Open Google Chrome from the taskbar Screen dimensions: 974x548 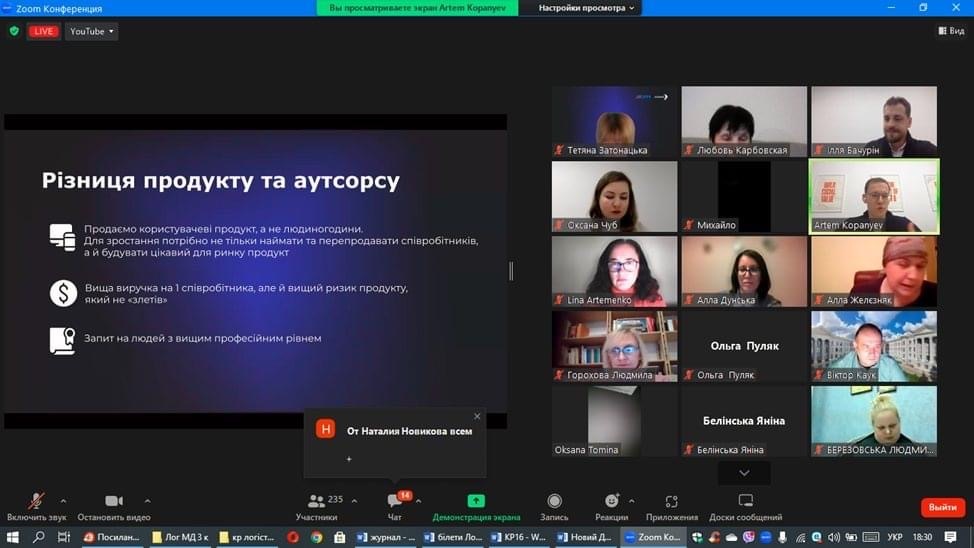tap(317, 537)
